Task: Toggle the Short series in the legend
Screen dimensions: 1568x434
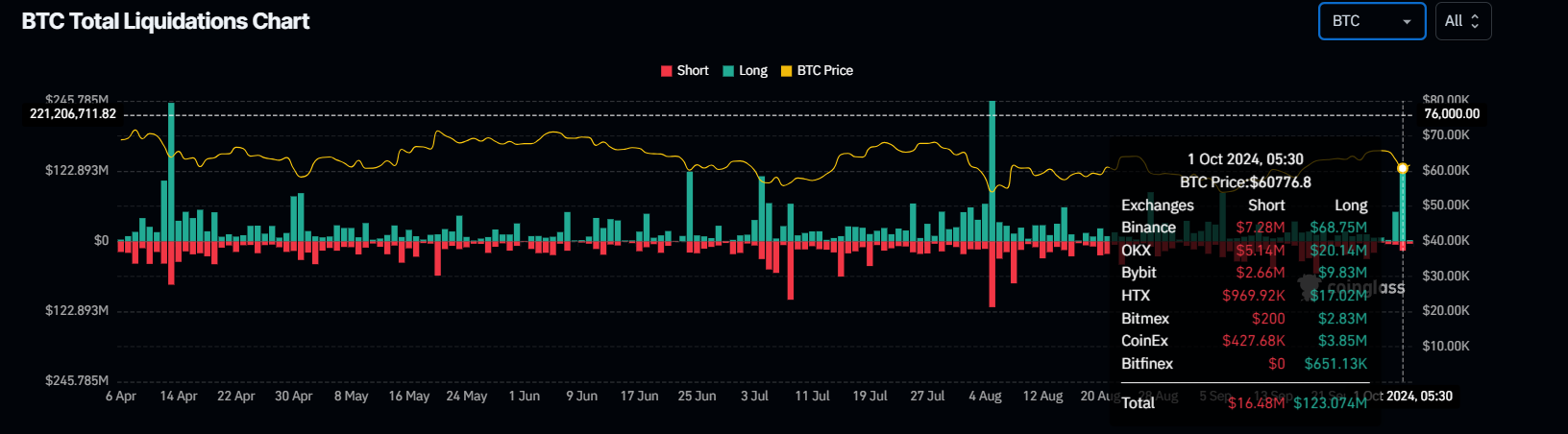Action: coord(684,70)
